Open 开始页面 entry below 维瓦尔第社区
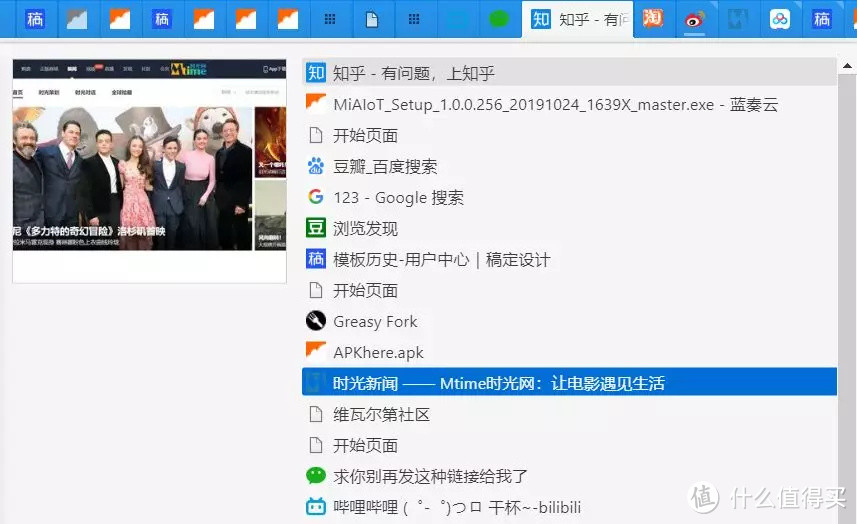 point(569,445)
